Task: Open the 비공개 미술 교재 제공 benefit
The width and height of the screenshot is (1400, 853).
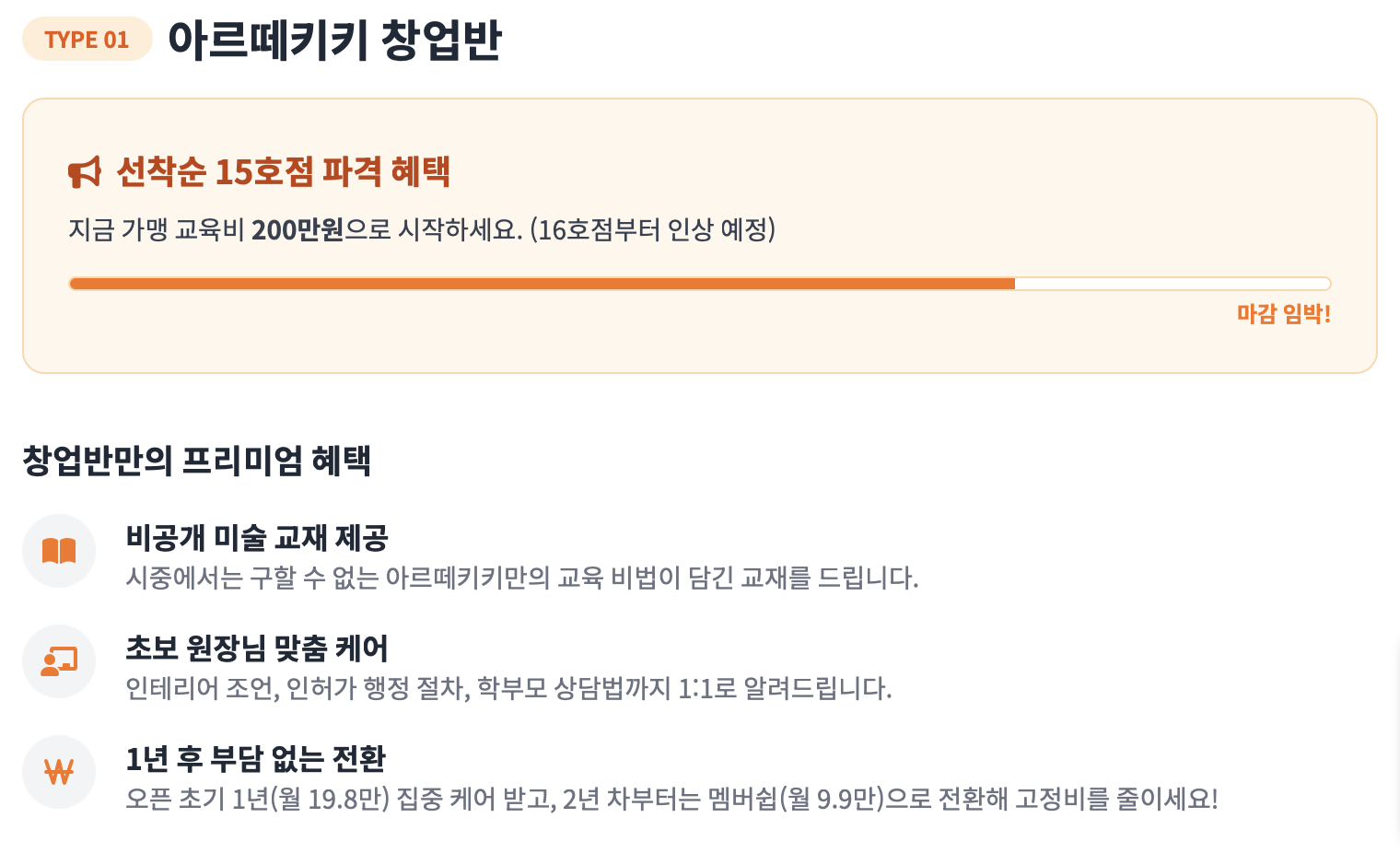Action: pyautogui.click(x=257, y=537)
